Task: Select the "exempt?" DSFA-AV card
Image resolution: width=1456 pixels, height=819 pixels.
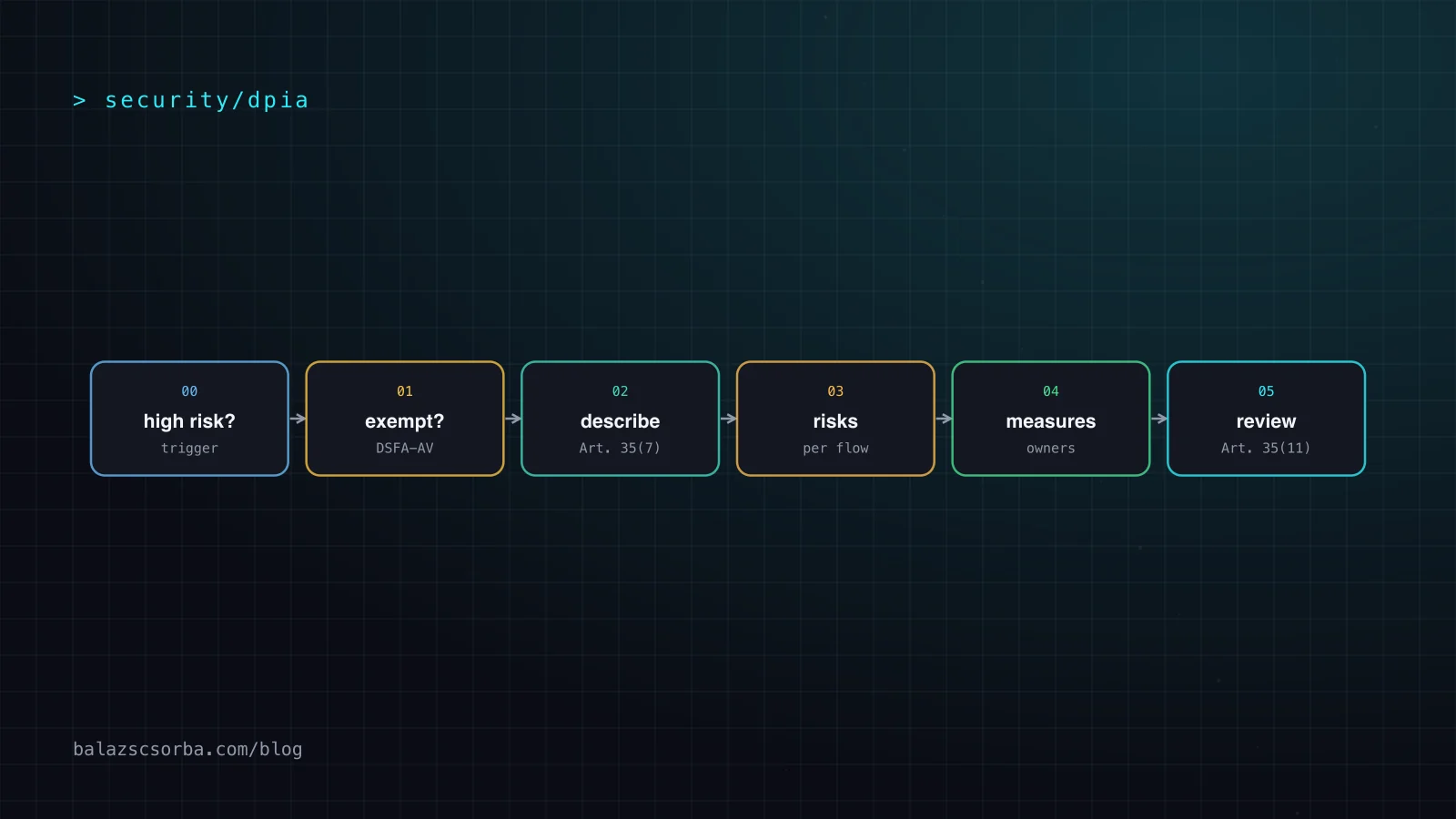Action: coord(405,419)
